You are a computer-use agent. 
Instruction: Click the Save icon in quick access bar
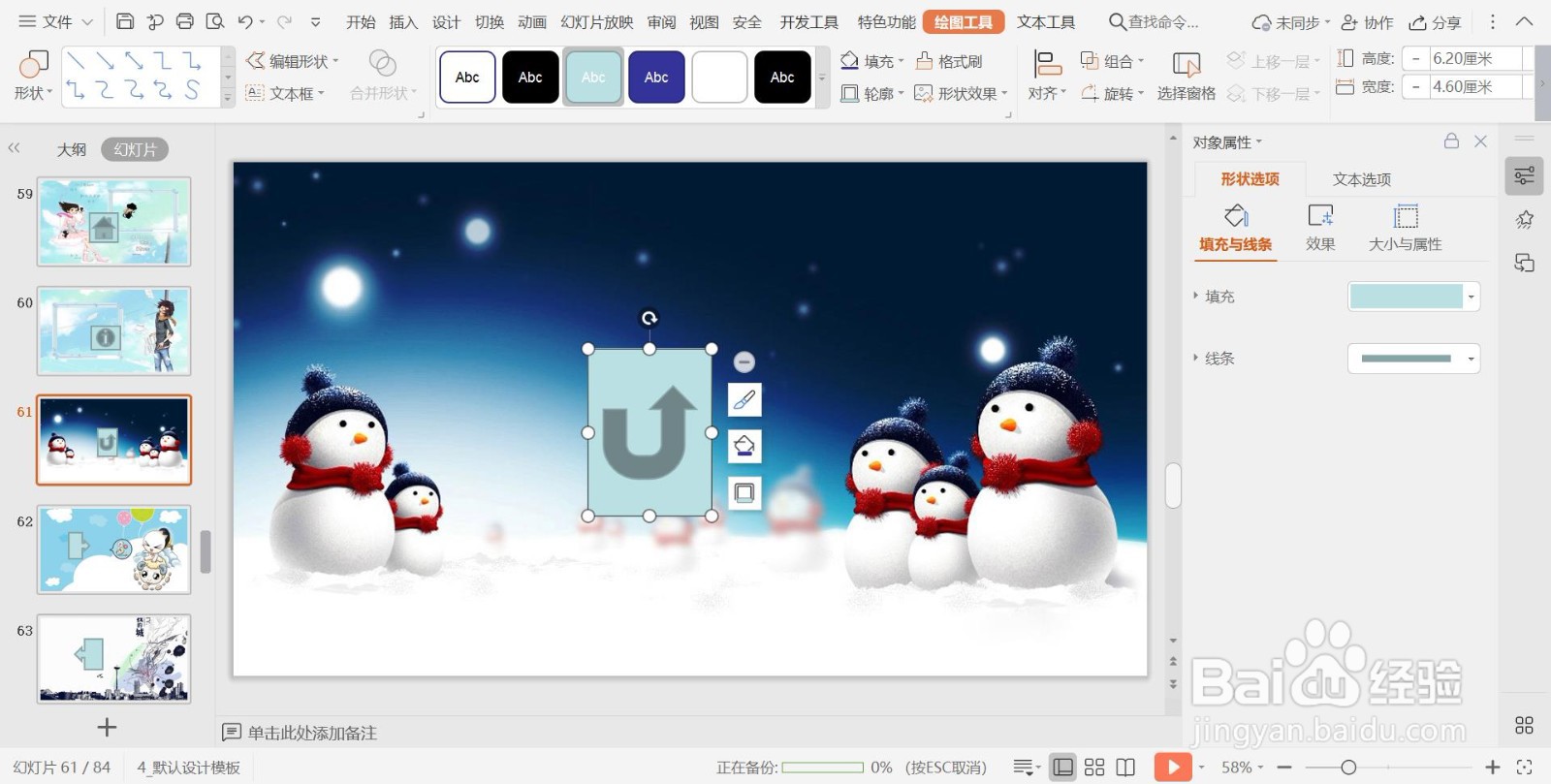point(125,21)
